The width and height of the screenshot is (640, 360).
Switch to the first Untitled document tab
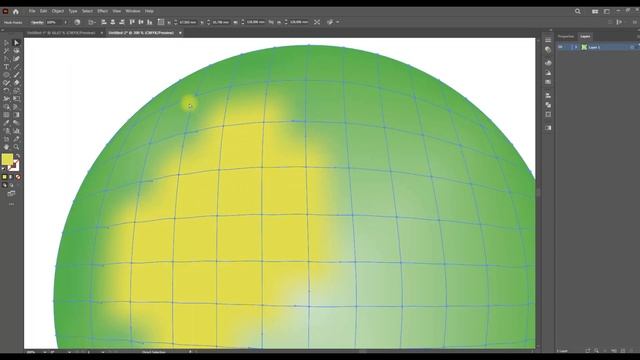61,33
